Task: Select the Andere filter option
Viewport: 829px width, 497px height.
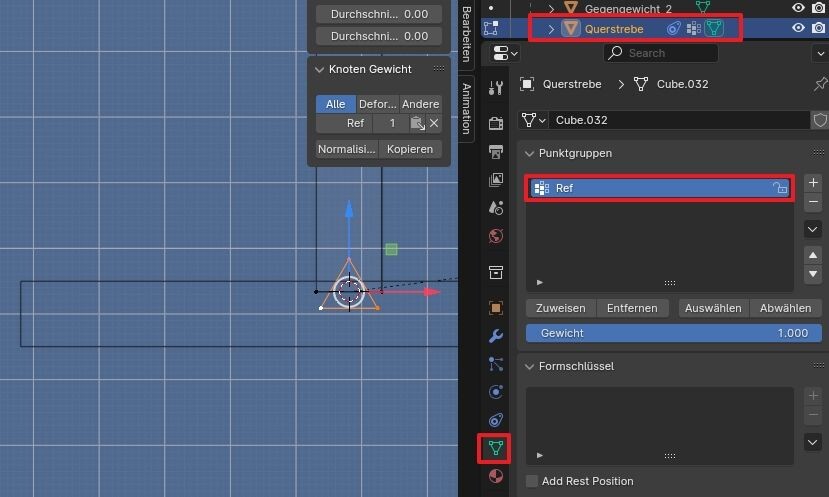Action: 420,104
